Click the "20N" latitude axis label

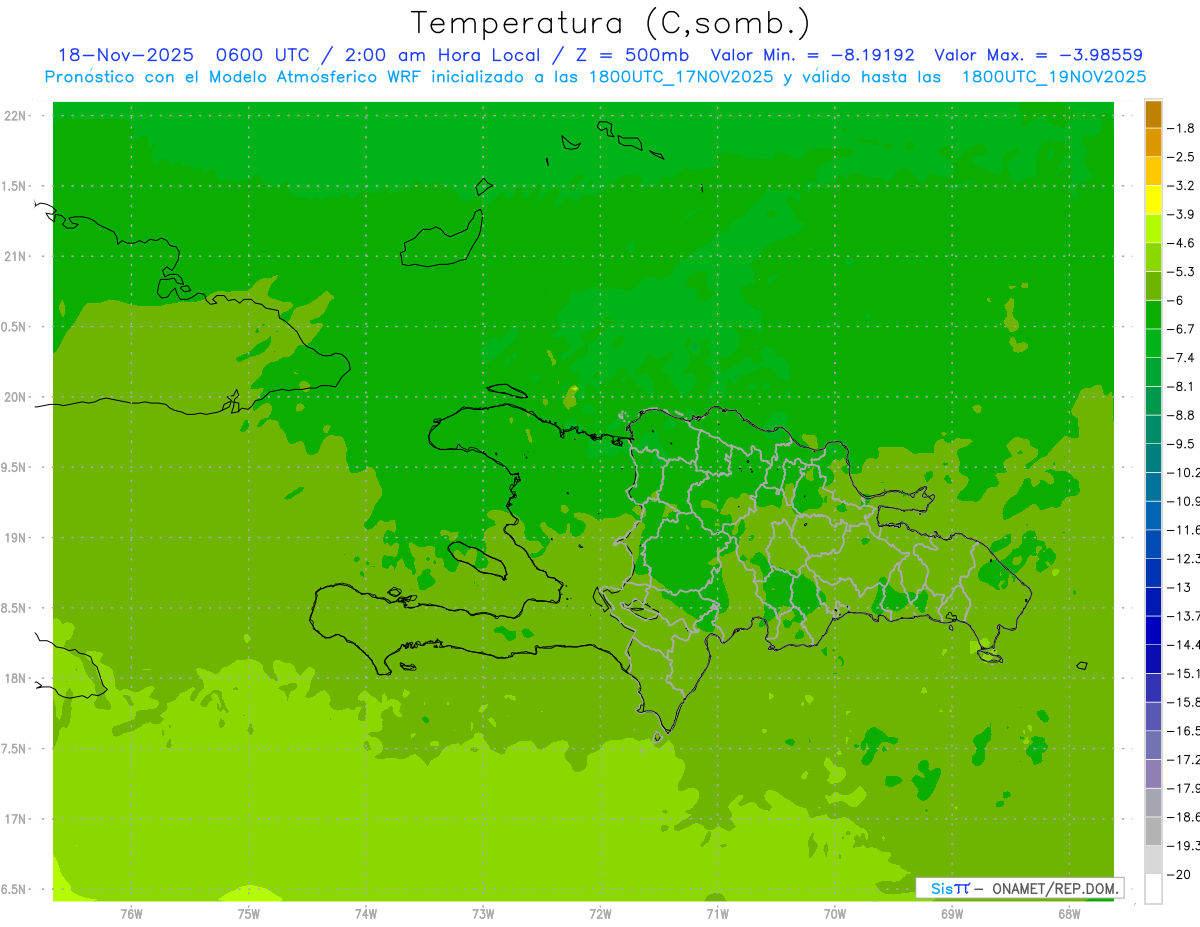click(x=16, y=397)
